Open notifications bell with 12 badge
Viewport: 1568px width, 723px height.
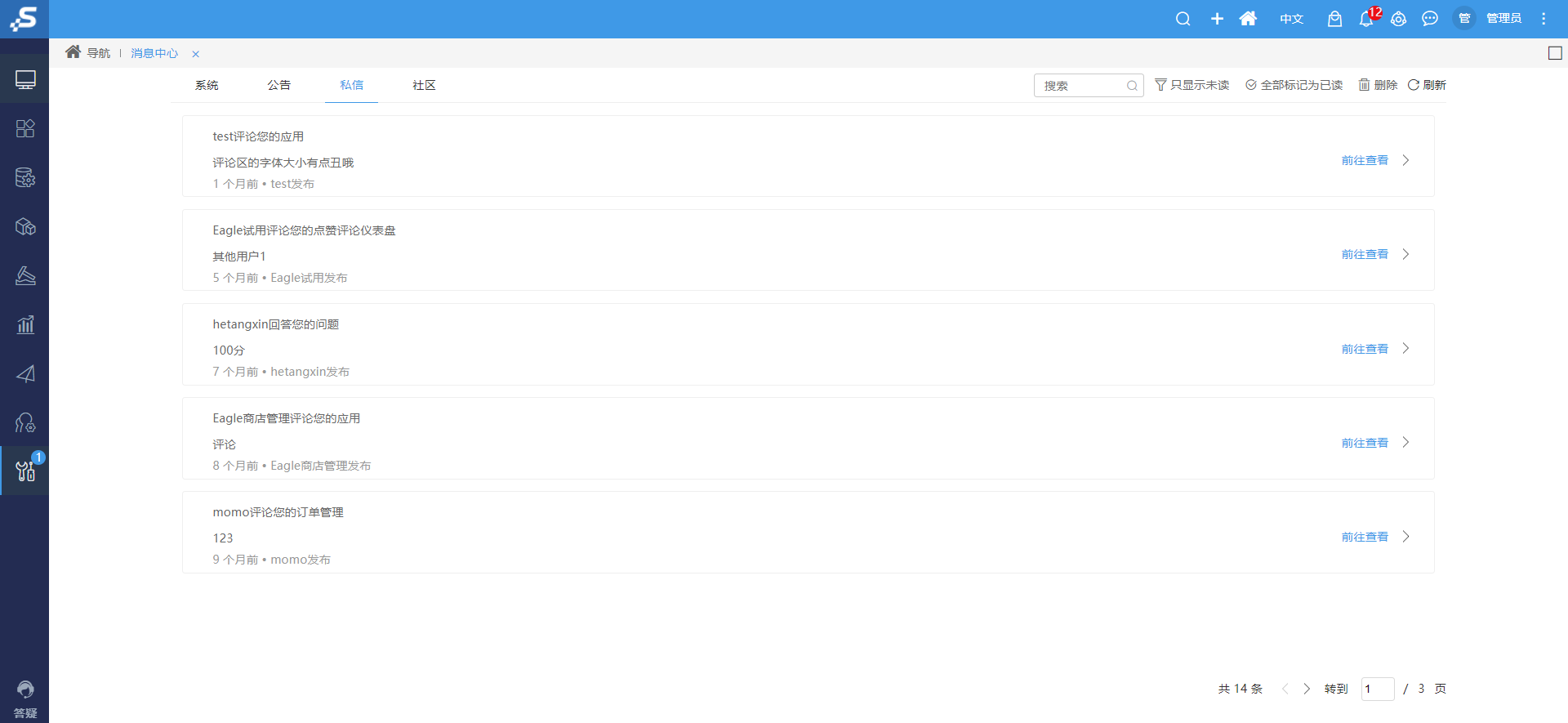1366,19
